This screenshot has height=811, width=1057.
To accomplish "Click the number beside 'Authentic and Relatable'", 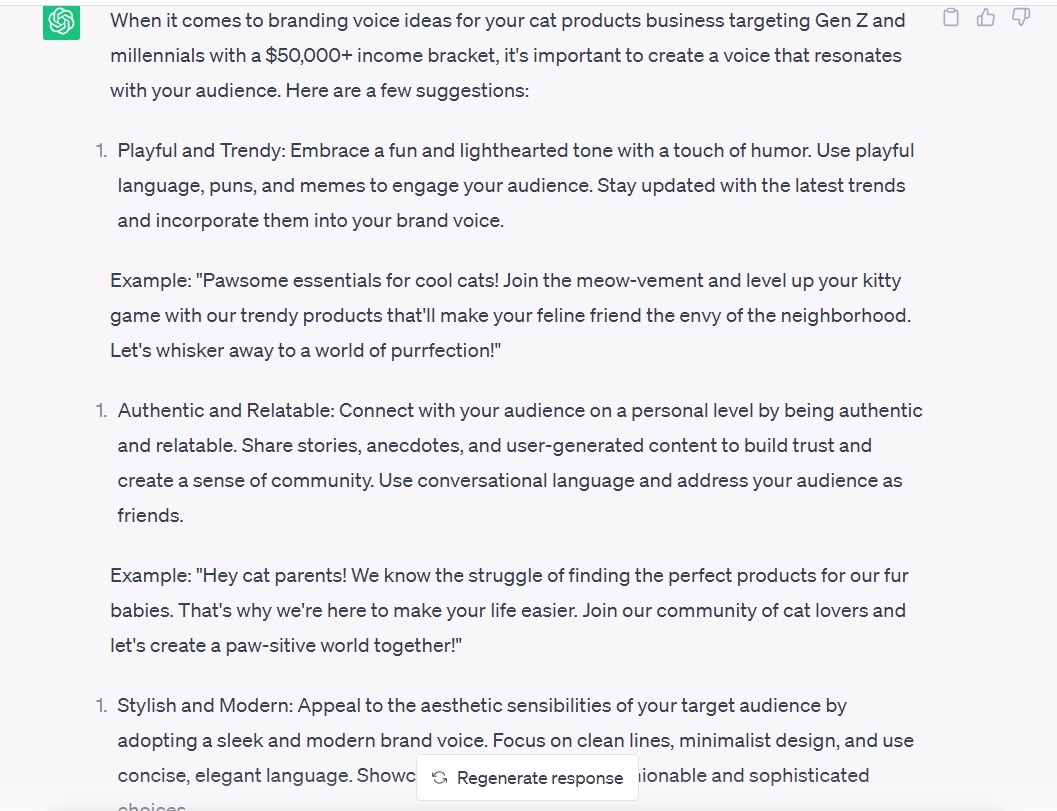I will pyautogui.click(x=101, y=410).
